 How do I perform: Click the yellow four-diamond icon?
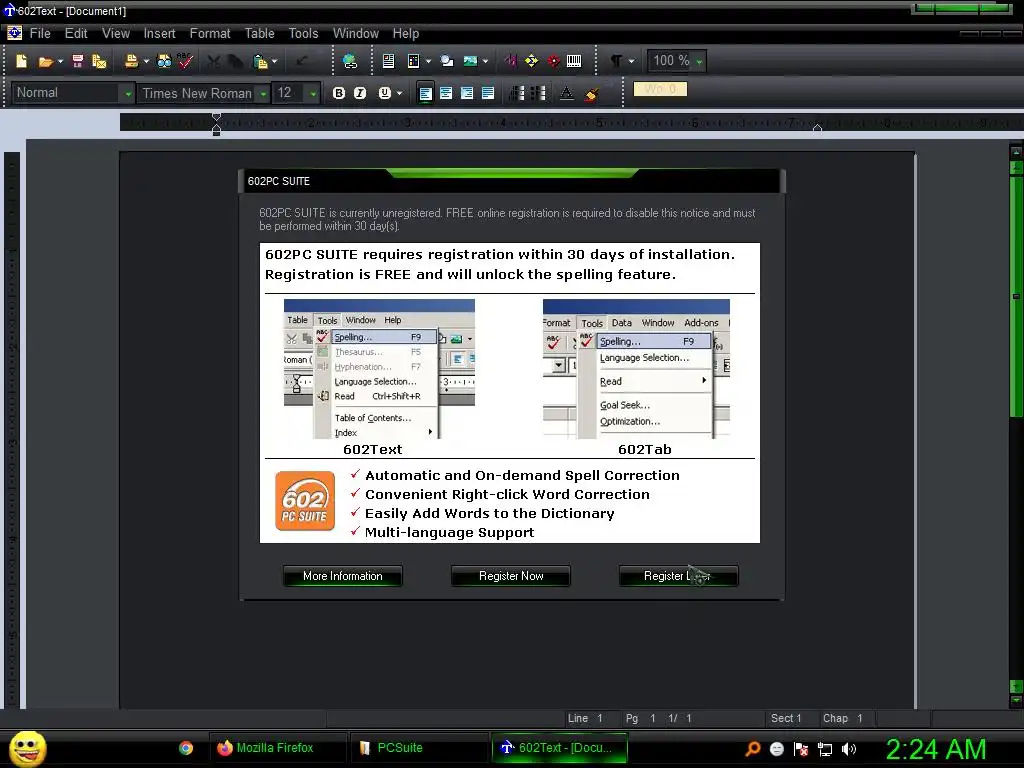[532, 61]
